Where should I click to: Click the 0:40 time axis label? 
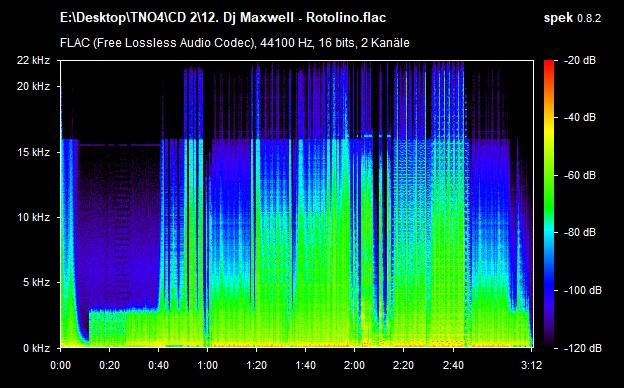tap(158, 365)
